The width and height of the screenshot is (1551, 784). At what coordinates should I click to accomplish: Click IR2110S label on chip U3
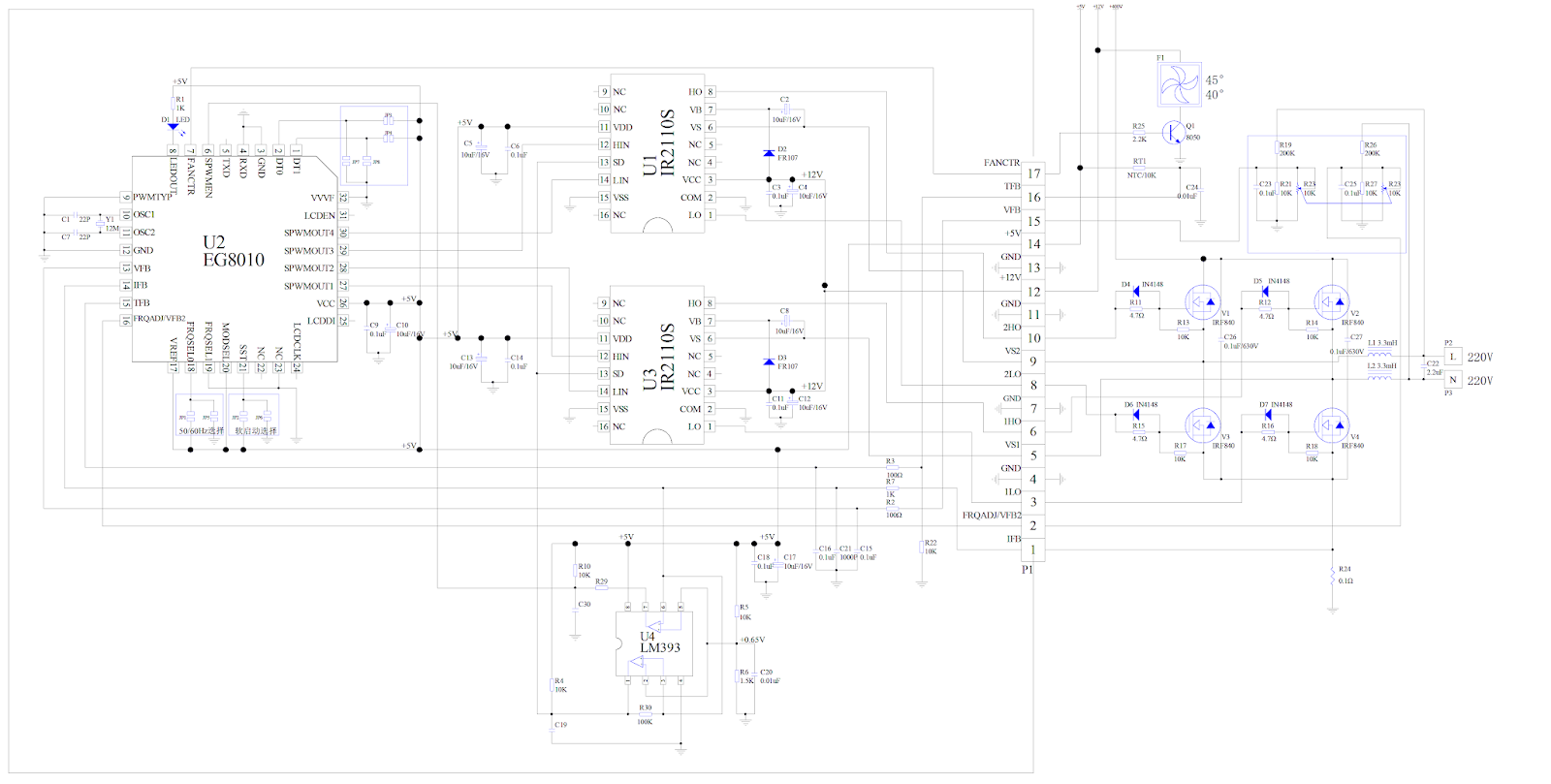[x=667, y=358]
